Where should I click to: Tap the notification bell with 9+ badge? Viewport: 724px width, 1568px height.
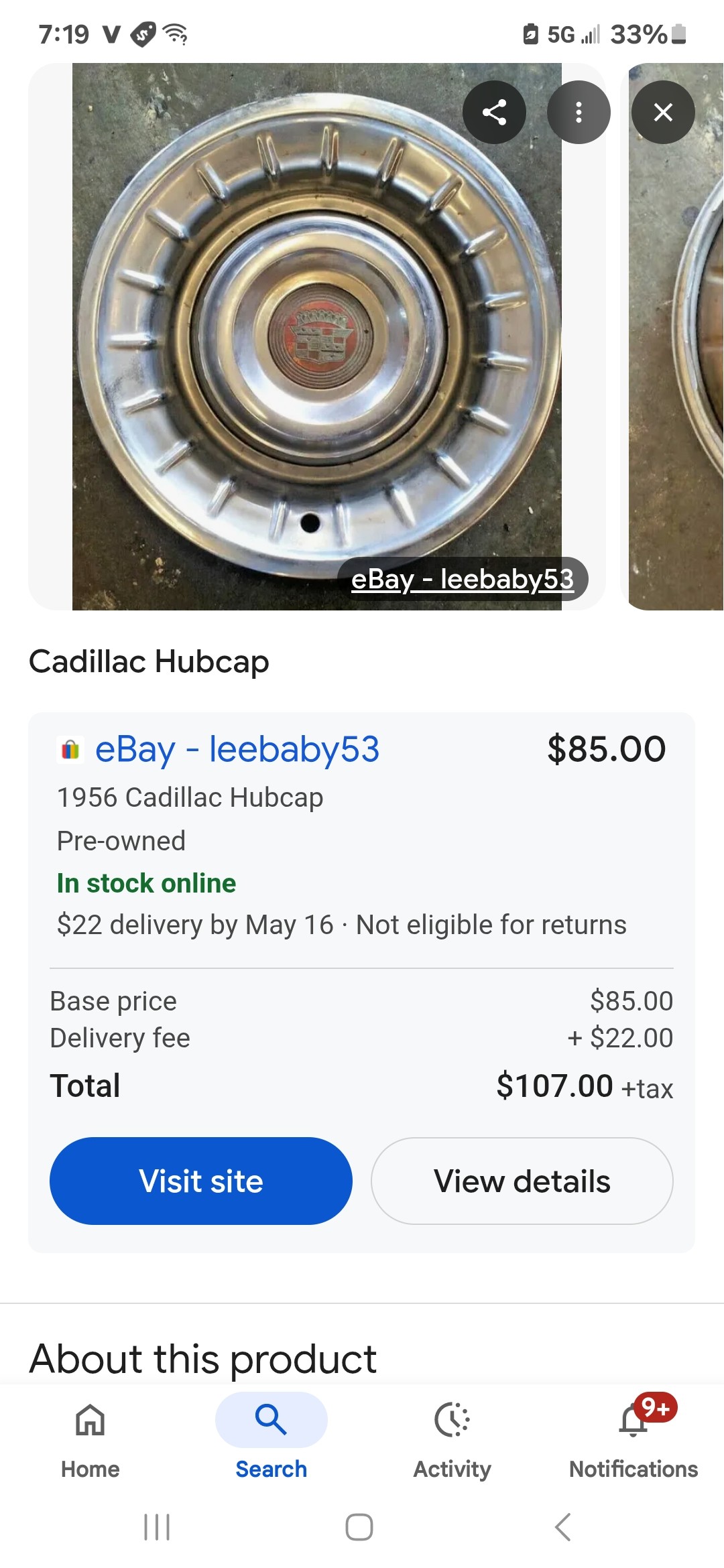(634, 1419)
